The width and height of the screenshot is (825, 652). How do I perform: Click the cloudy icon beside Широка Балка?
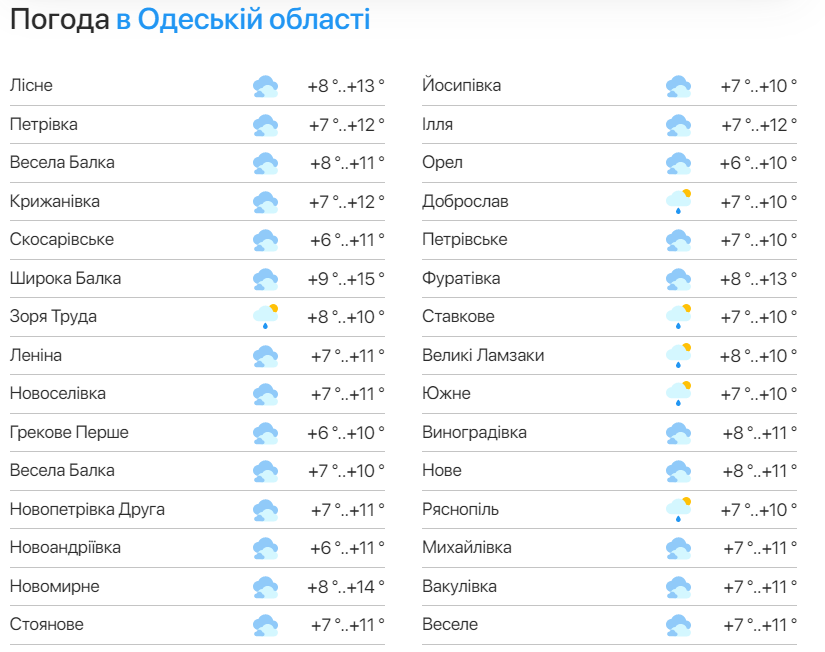[x=265, y=279]
